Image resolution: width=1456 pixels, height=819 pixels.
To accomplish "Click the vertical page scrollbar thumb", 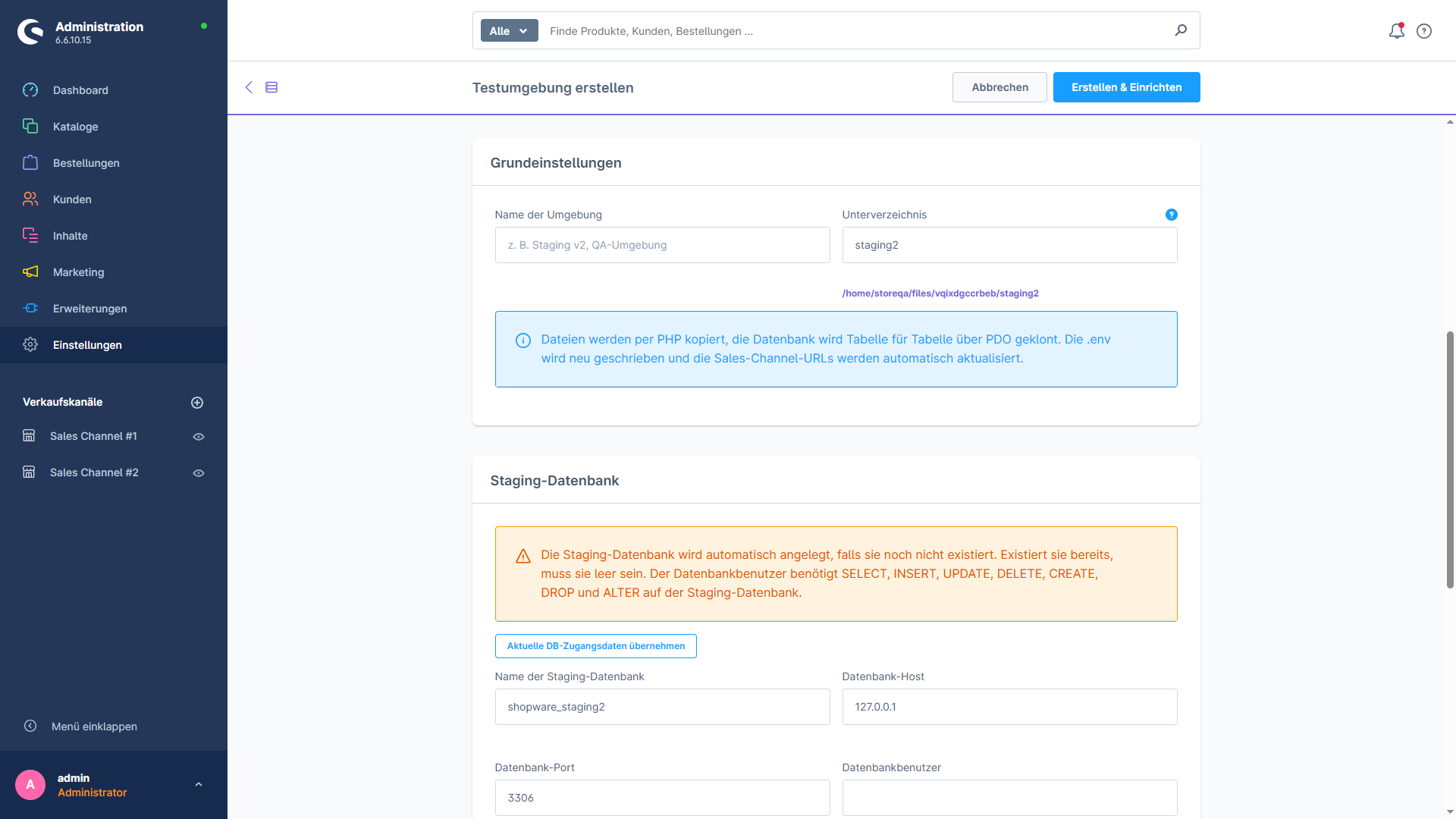I will [x=1450, y=460].
